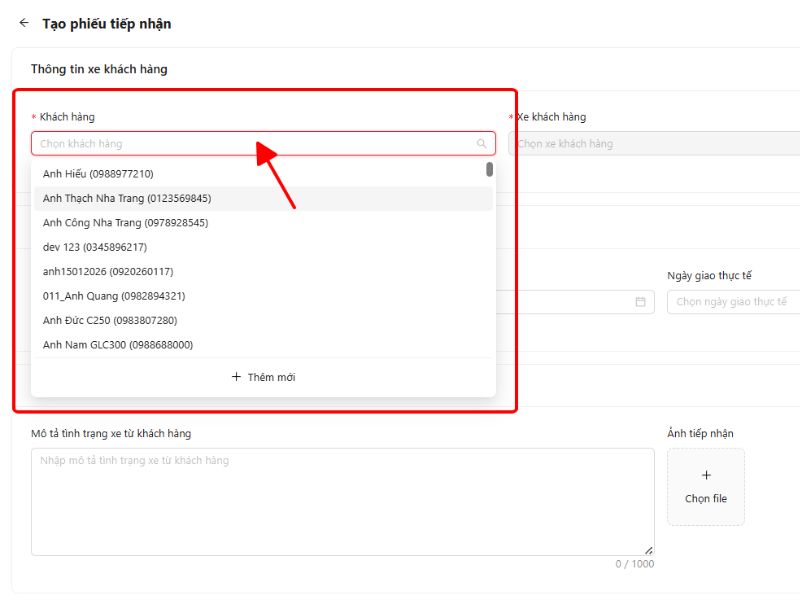Viewport: 800px width, 600px height.
Task: Pick Anh Nam GLC300 (0988688000)
Action: [118, 345]
